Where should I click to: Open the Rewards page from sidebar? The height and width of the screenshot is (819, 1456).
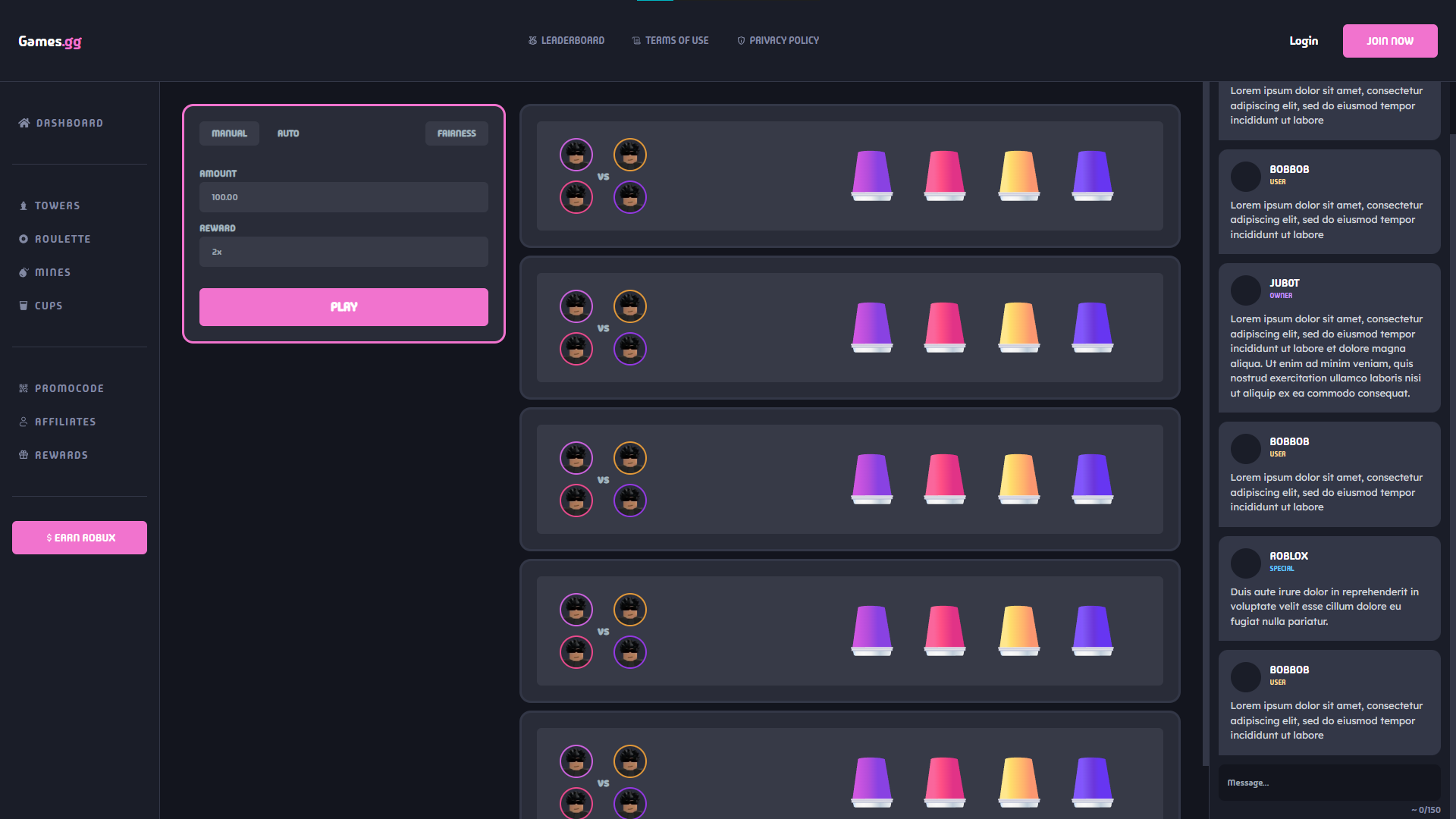pos(61,455)
